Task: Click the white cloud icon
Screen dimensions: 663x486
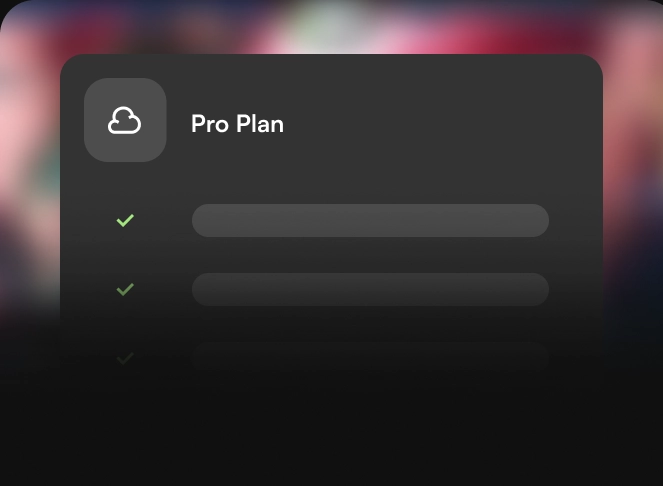Action: coord(124,120)
